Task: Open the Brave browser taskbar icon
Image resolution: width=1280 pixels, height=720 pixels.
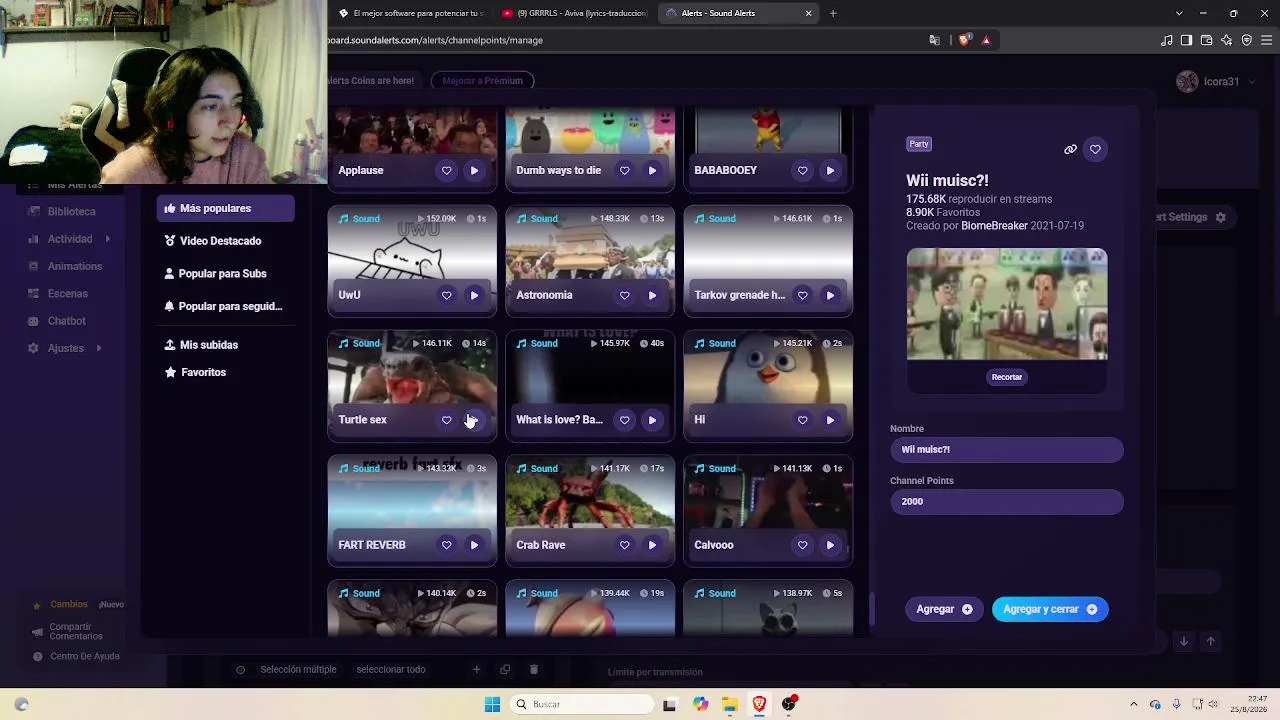Action: 759,704
